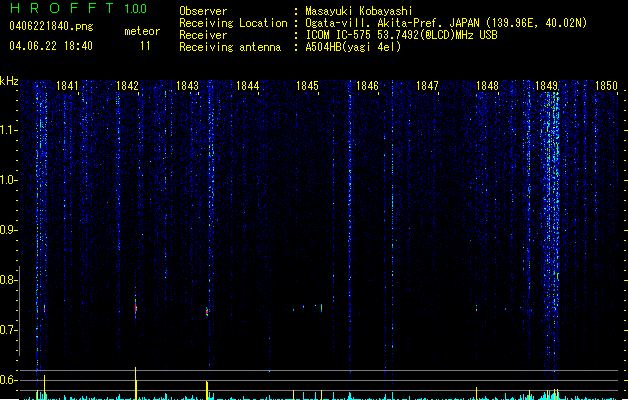Click the Observer label

[203, 11]
